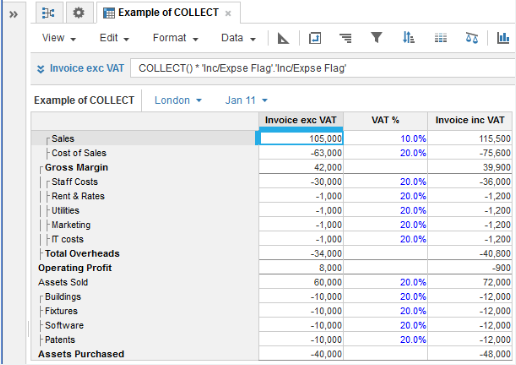Viewport: 516px width, 365px height.
Task: Select the Marketing row label
Action: 71,225
